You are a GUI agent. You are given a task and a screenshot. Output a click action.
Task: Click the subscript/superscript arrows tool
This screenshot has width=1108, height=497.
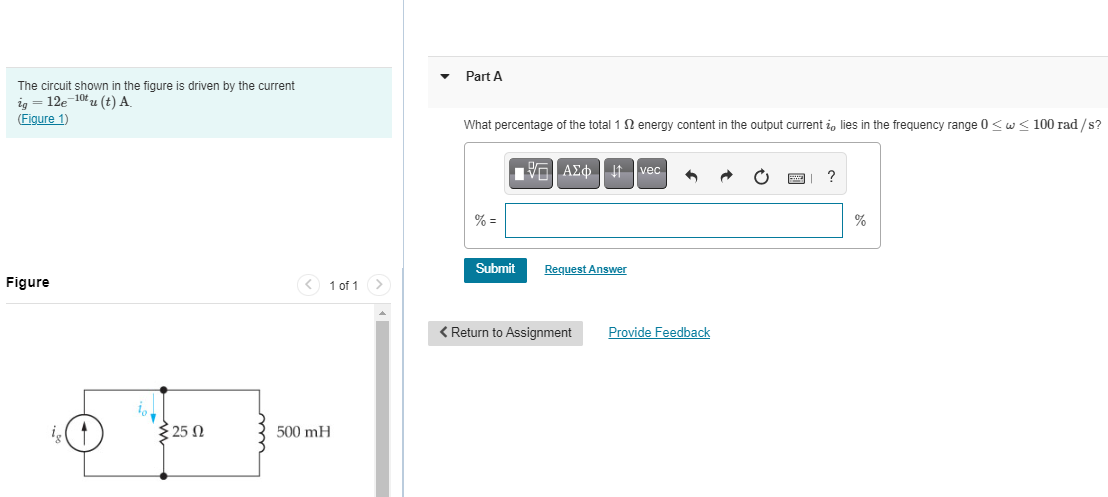[619, 174]
